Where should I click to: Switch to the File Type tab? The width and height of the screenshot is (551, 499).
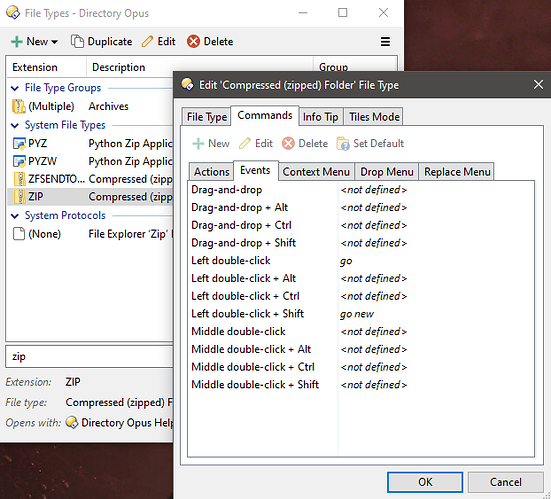(x=206, y=117)
